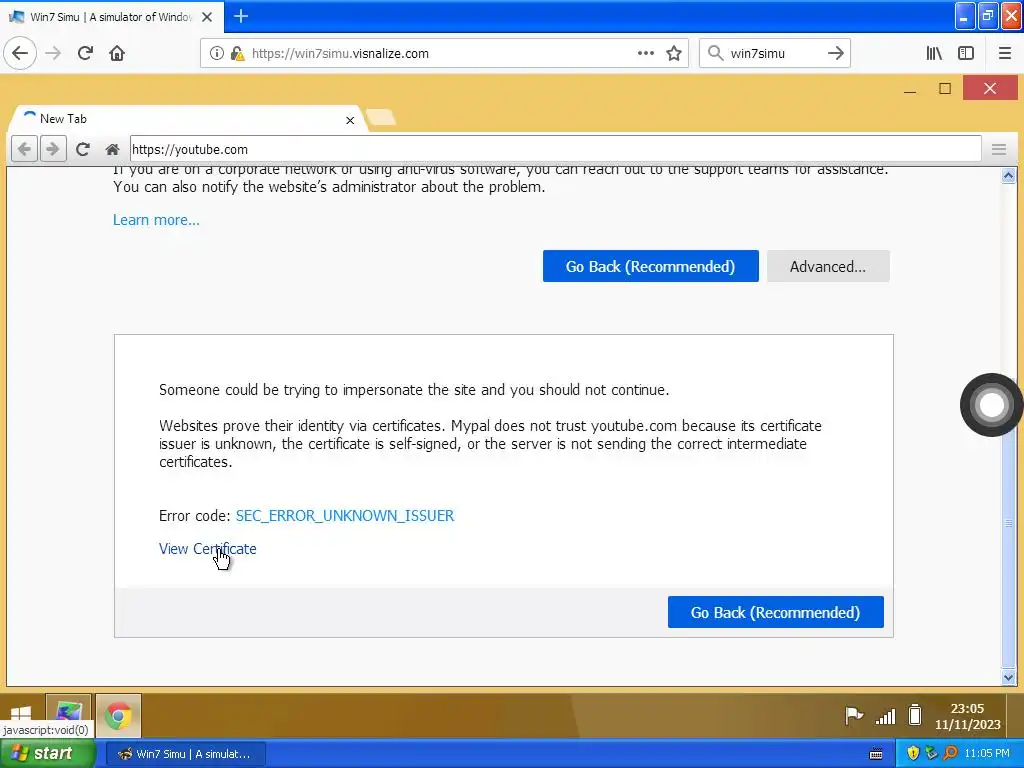Submit the win7simu search with arrow
This screenshot has height=768, width=1024.
(x=835, y=54)
